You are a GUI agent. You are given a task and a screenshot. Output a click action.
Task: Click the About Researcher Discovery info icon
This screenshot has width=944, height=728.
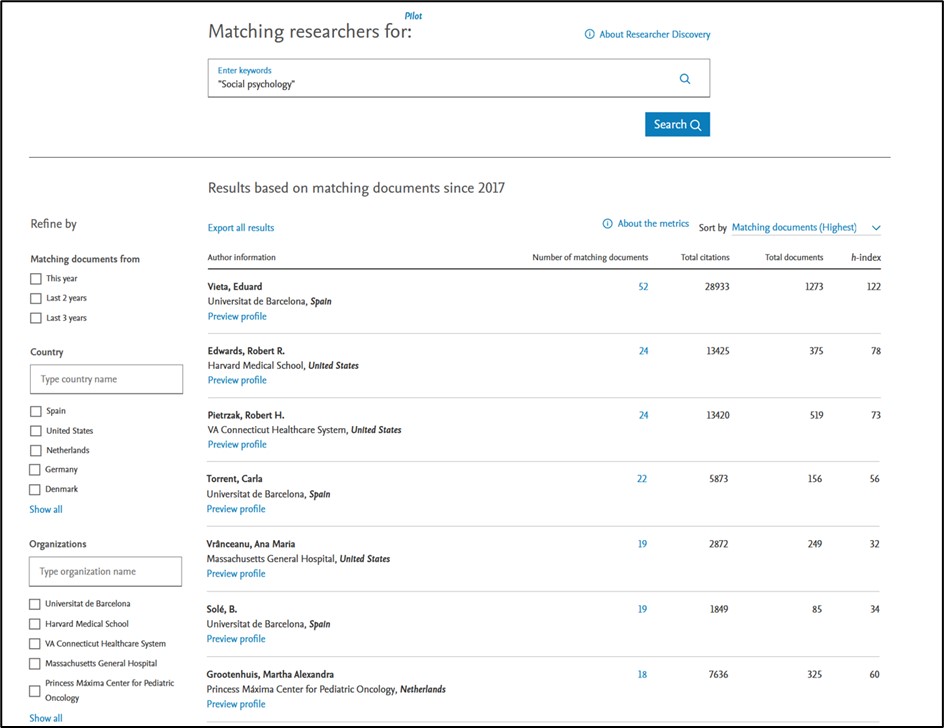(x=590, y=35)
